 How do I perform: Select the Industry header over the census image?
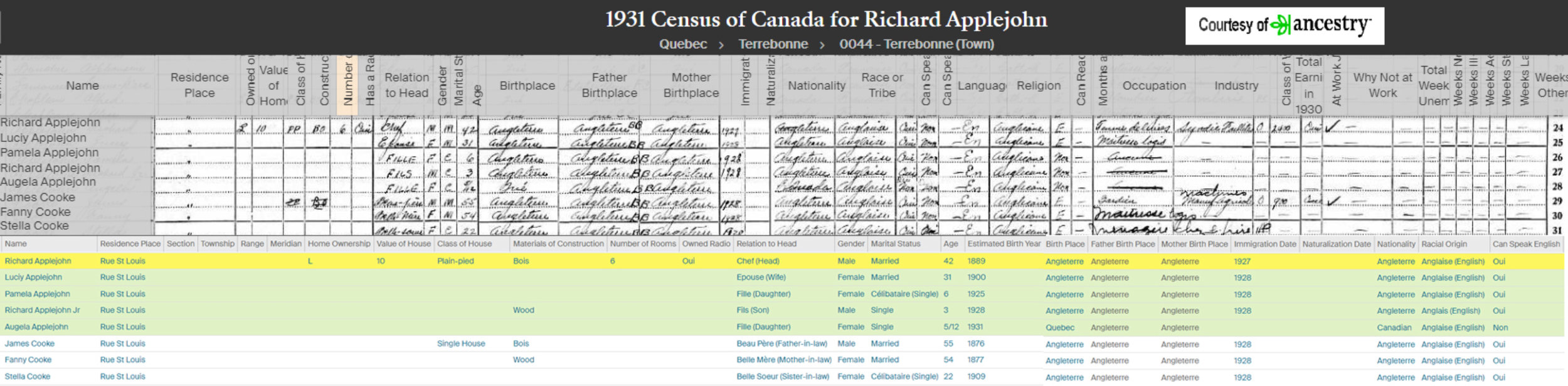coord(1236,85)
